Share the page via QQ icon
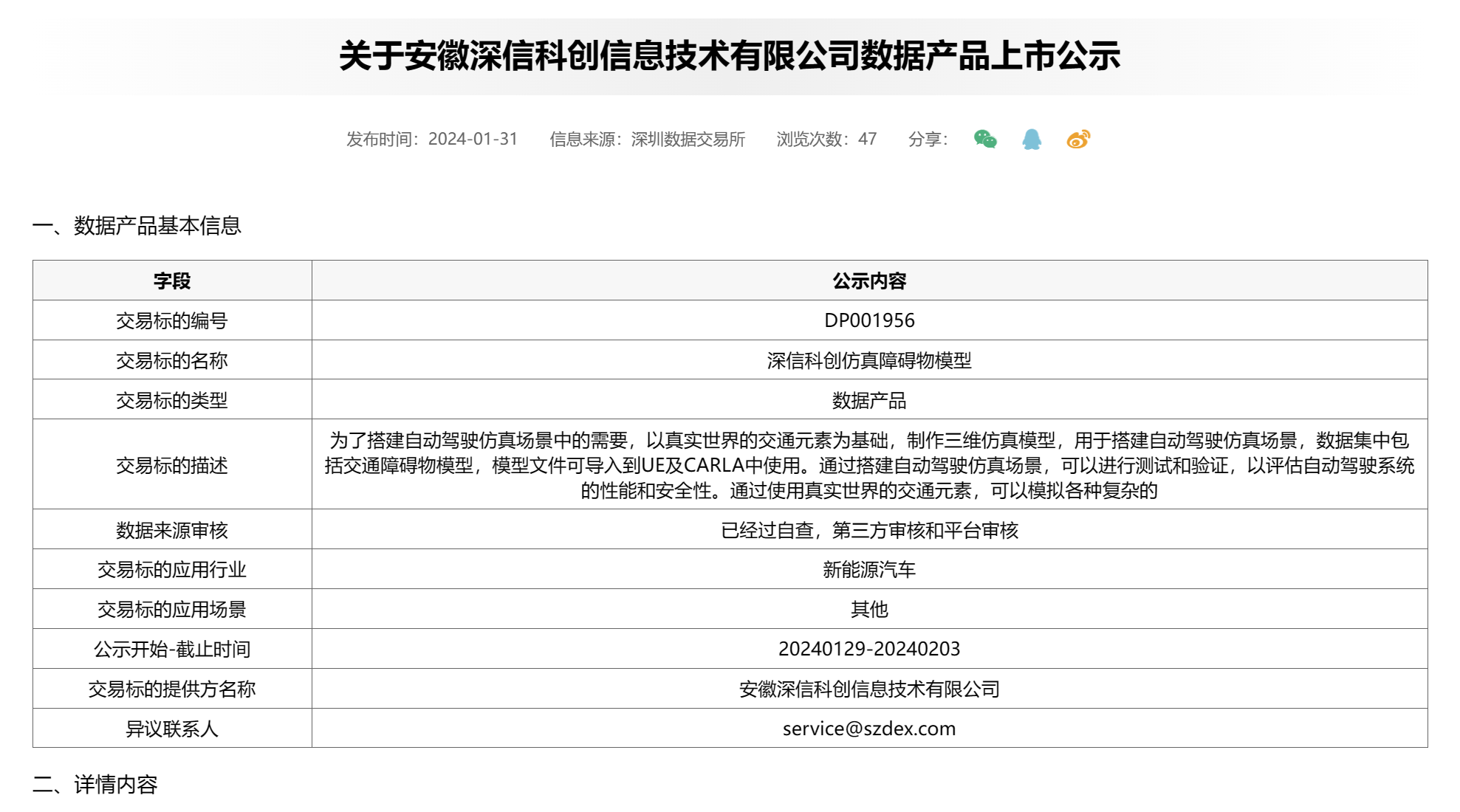The width and height of the screenshot is (1460, 812). [x=1032, y=139]
